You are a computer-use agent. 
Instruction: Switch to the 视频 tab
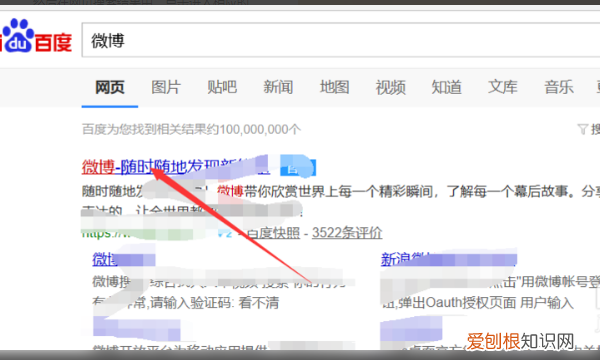[x=390, y=87]
